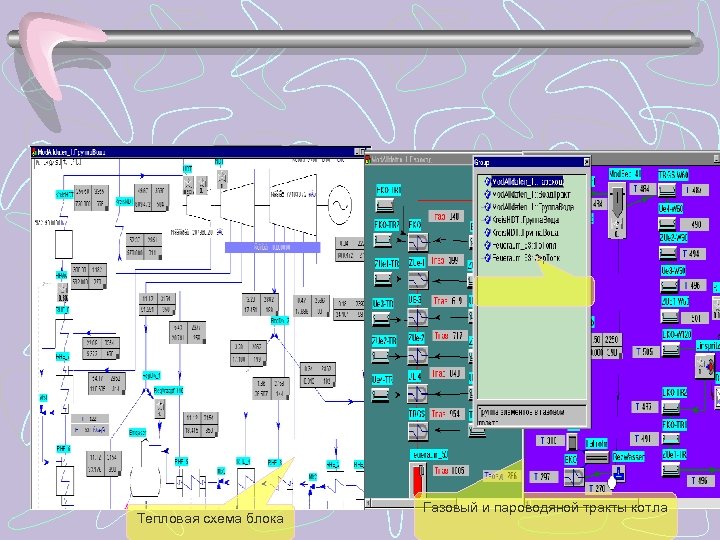
Task: Click the T 477 temperature box
Action: [644, 406]
